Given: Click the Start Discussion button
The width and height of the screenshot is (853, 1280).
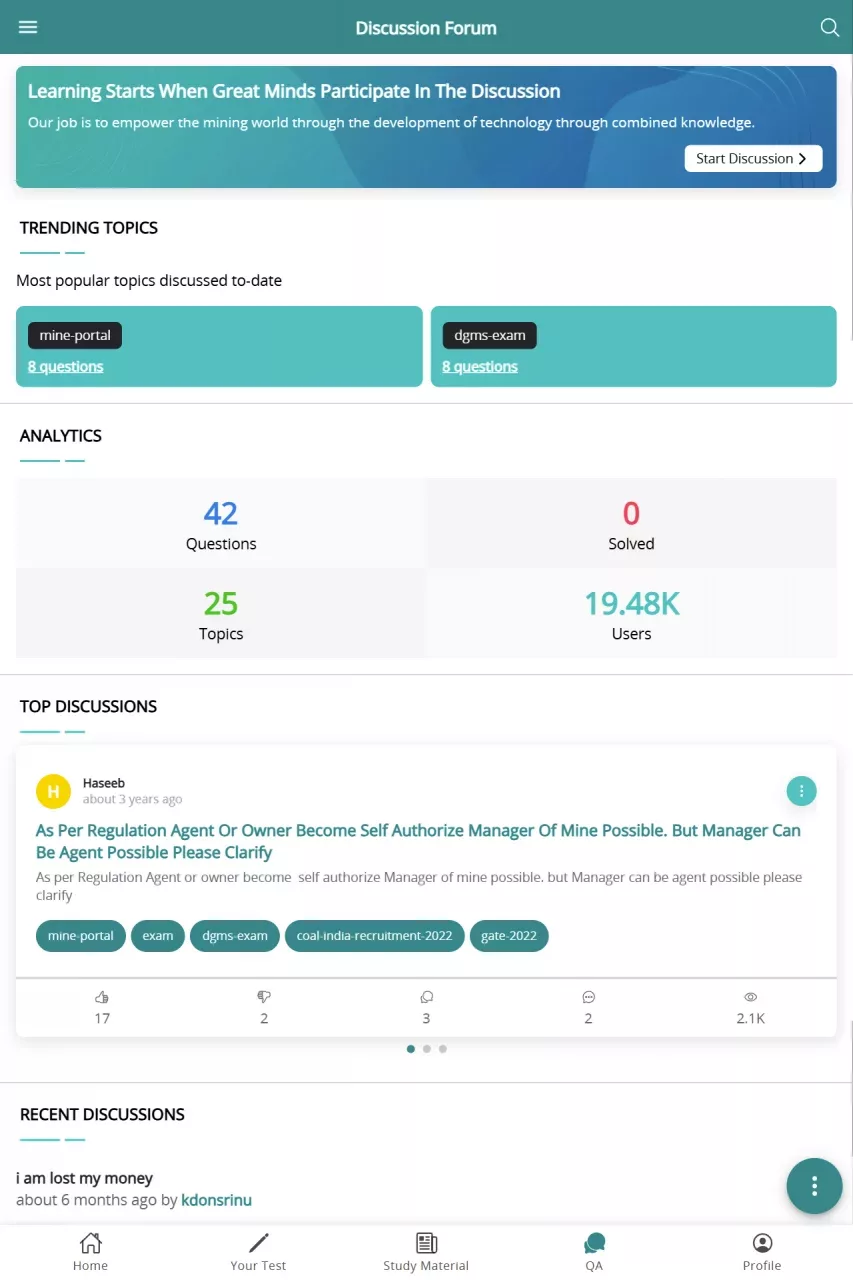Looking at the screenshot, I should point(753,158).
